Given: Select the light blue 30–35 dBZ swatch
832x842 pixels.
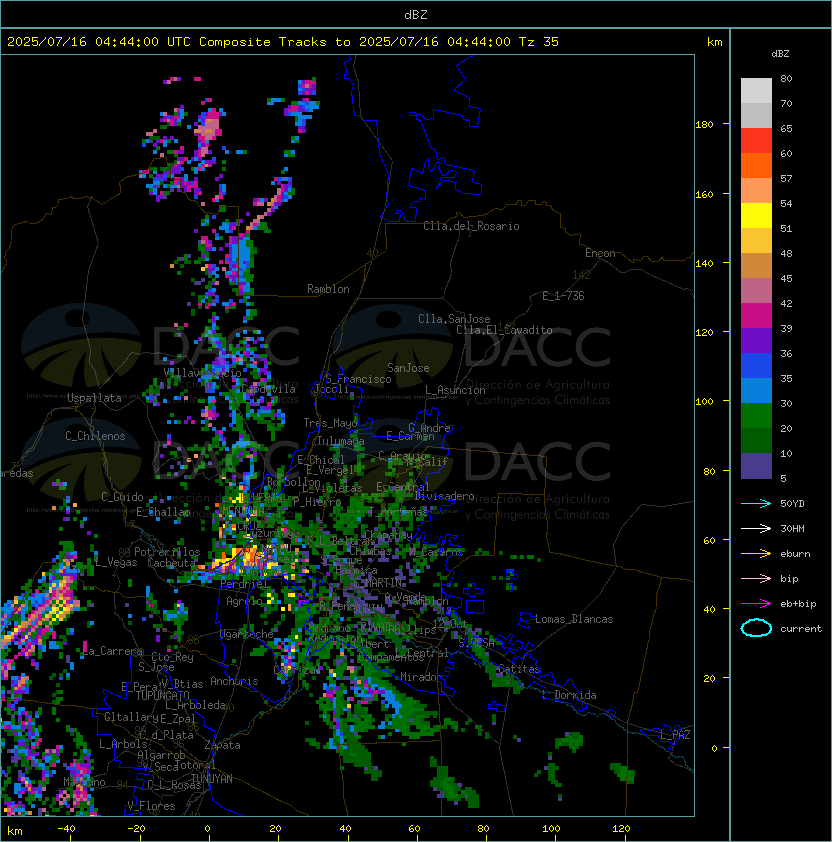Looking at the screenshot, I should [x=756, y=390].
